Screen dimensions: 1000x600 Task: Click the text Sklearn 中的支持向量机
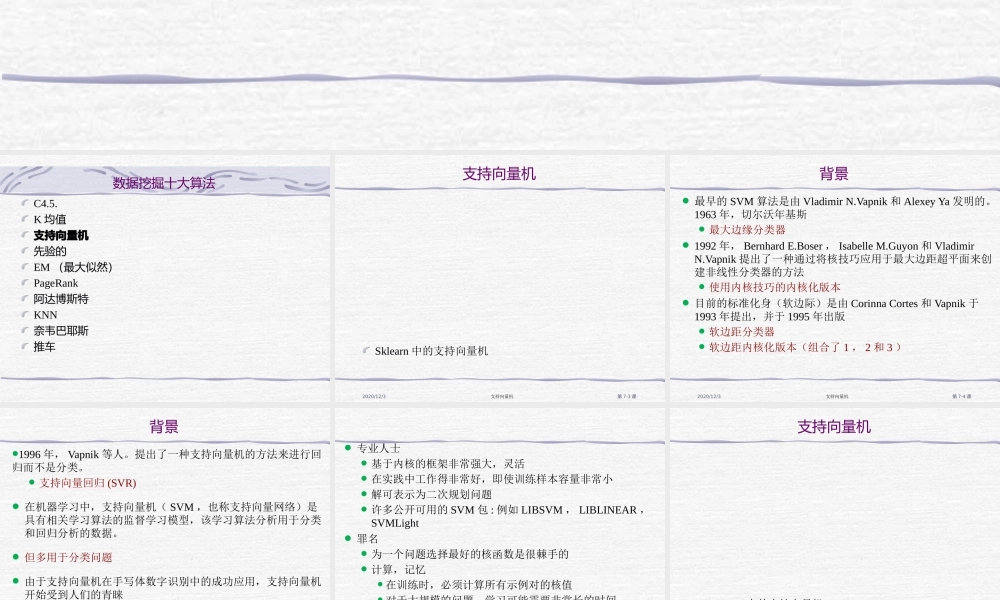point(431,351)
